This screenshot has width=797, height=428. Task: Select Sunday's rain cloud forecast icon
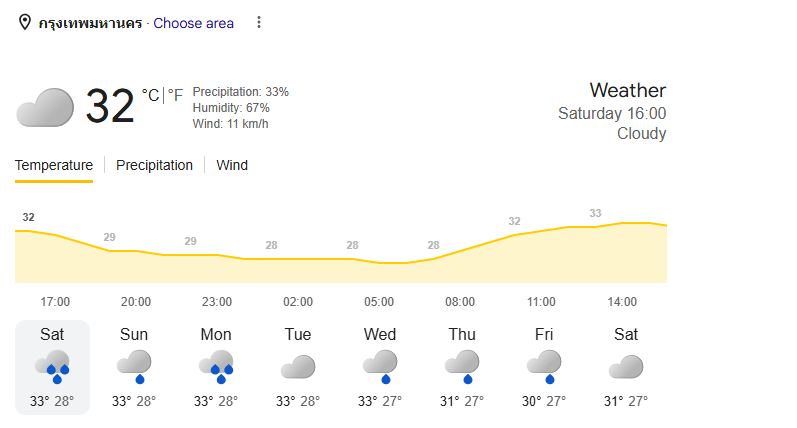(x=134, y=366)
